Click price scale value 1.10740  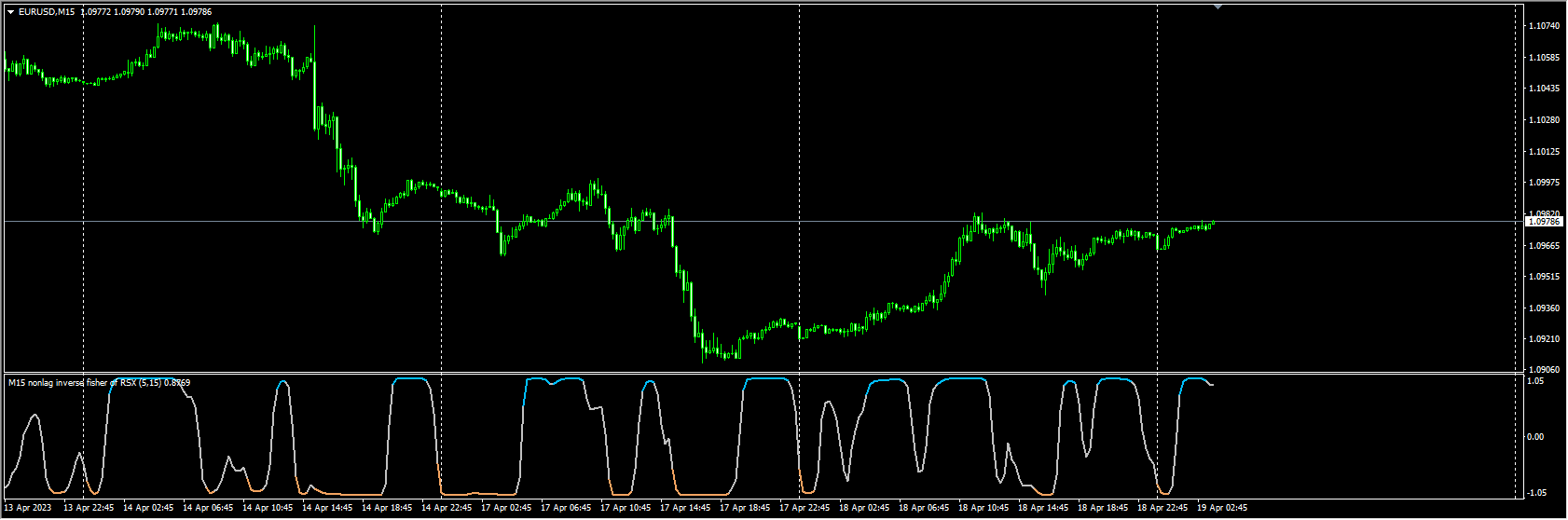[x=1544, y=26]
